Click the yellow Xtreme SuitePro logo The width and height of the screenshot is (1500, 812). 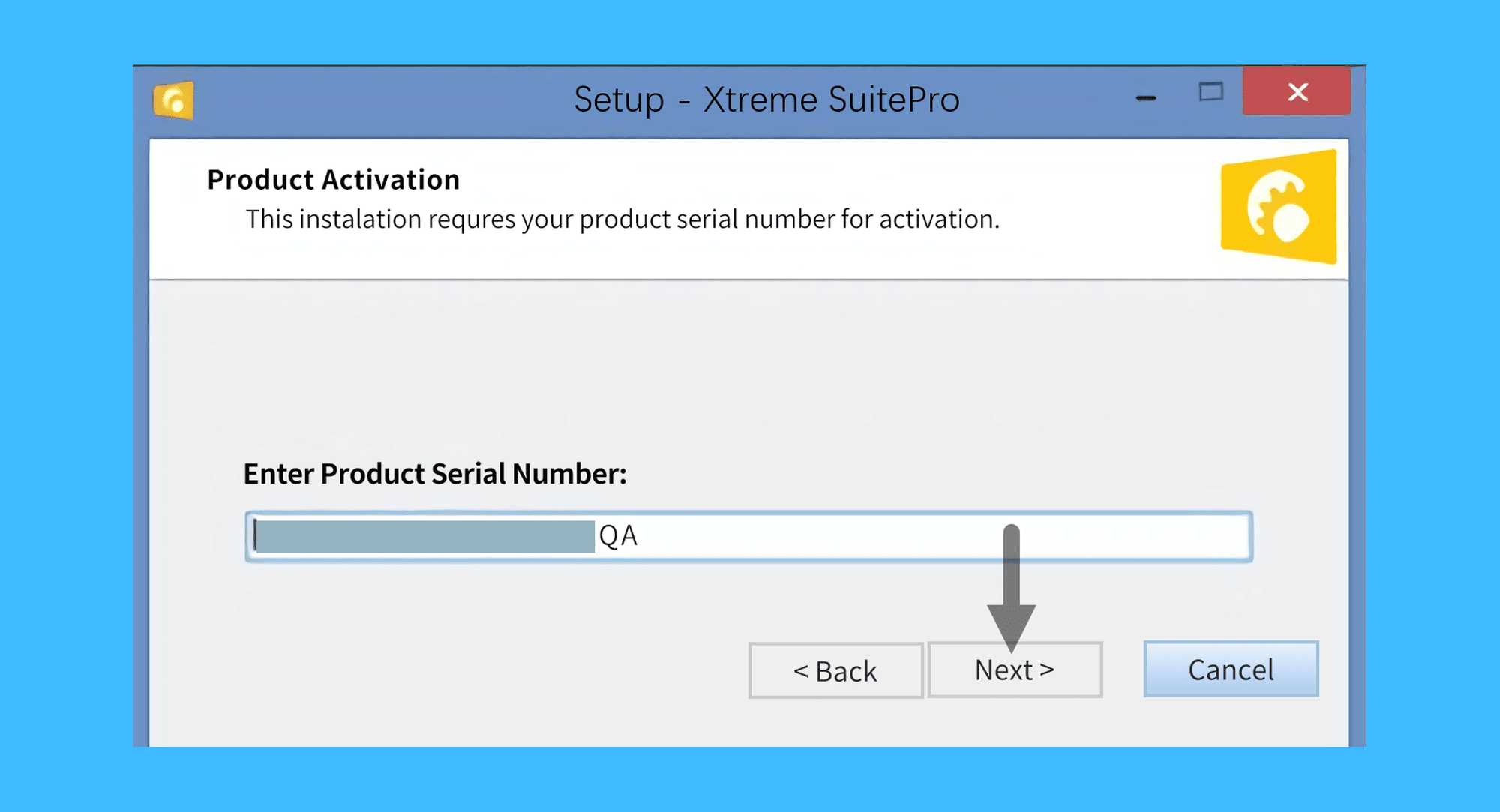(x=1279, y=206)
